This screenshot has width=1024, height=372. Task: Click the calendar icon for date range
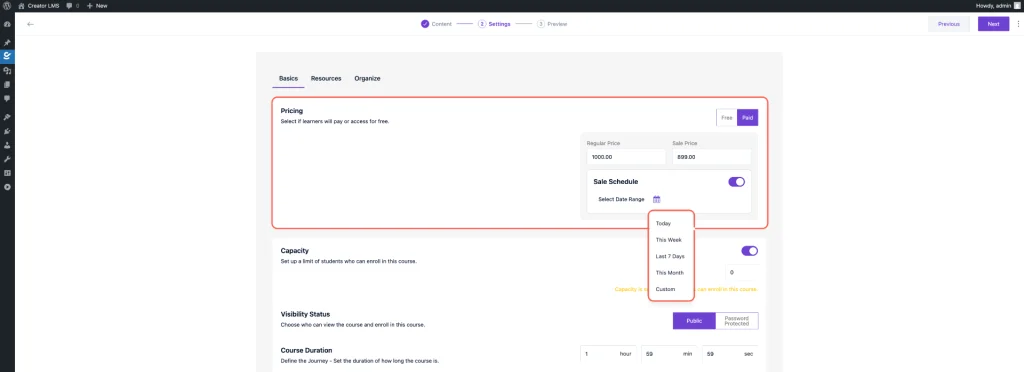click(x=657, y=199)
